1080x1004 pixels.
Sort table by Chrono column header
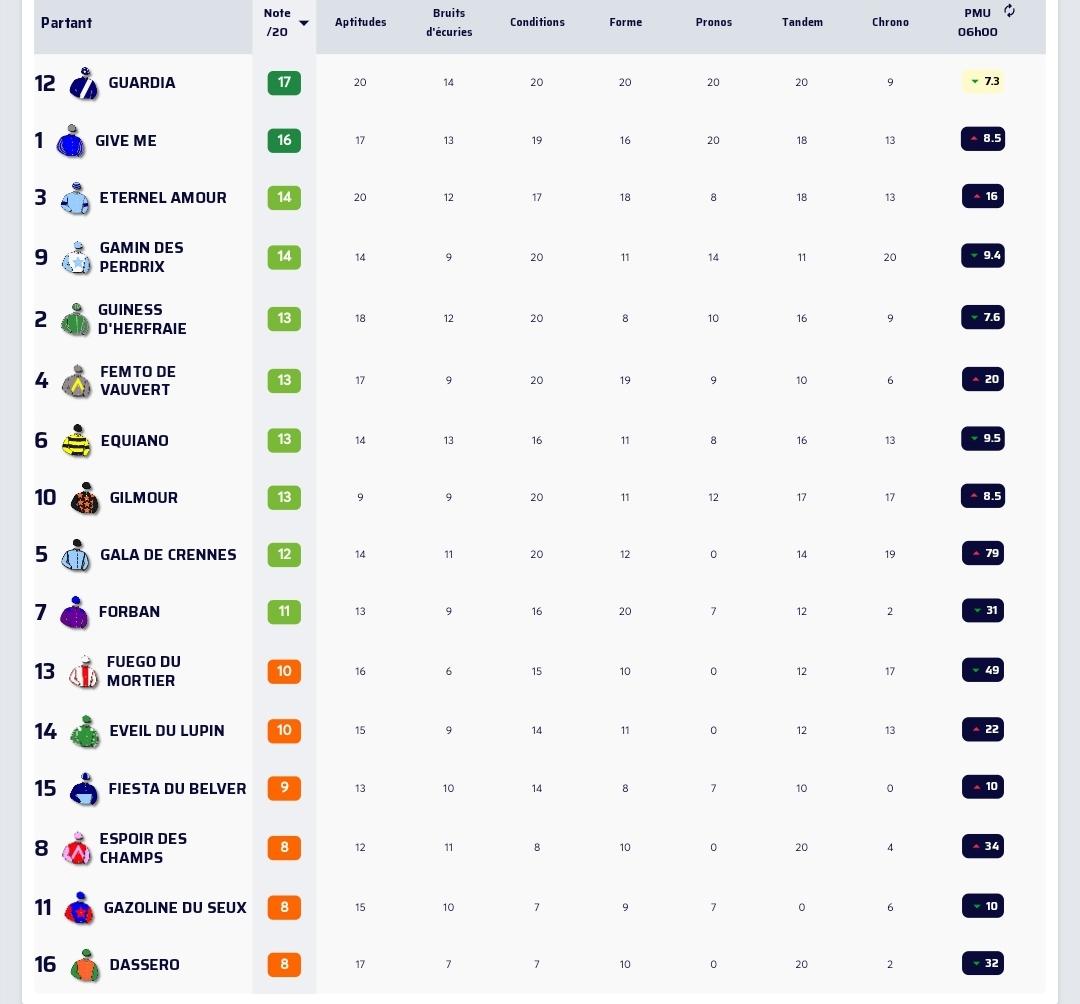click(890, 22)
